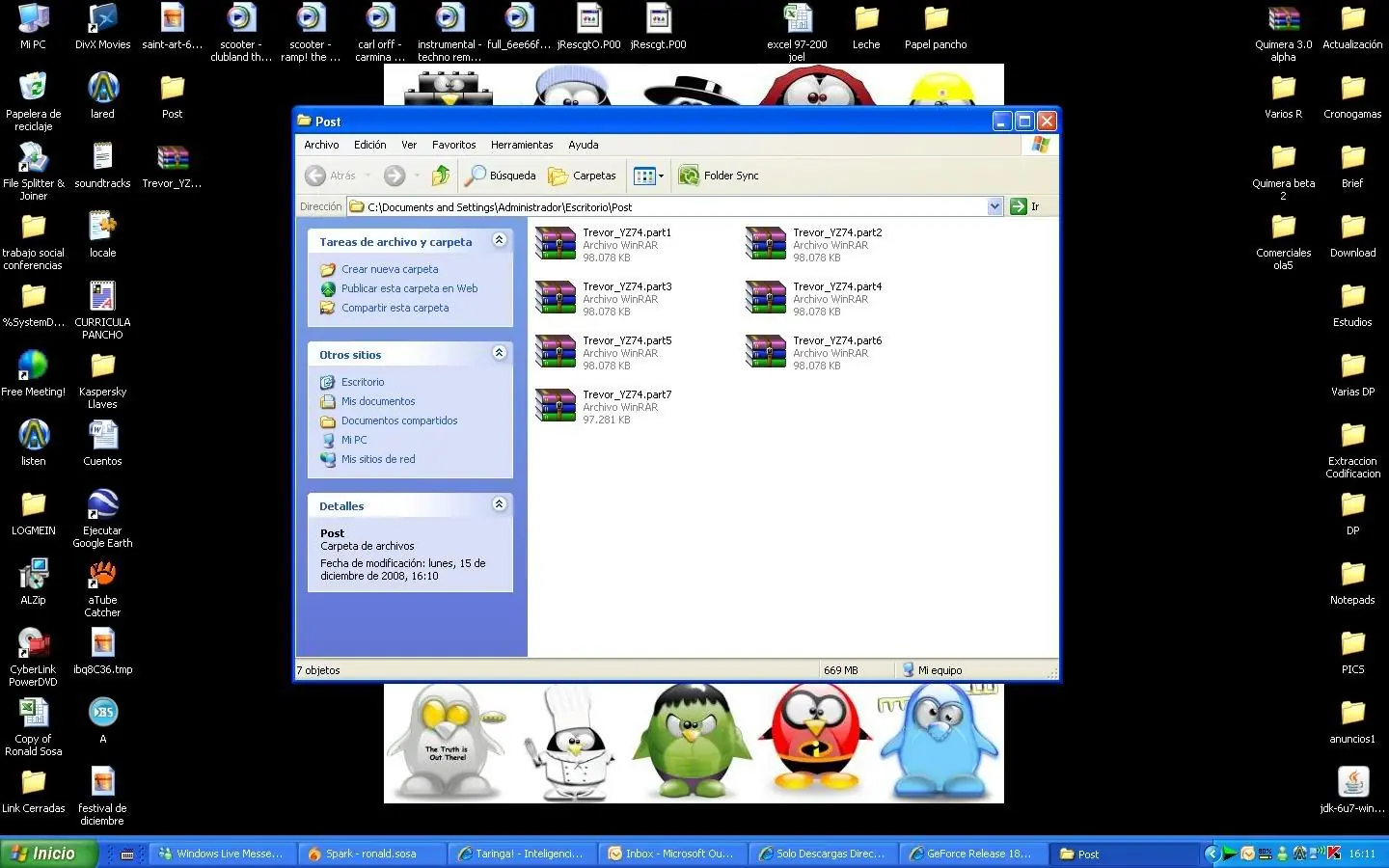Toggle the Carpetas folder pane

point(582,176)
